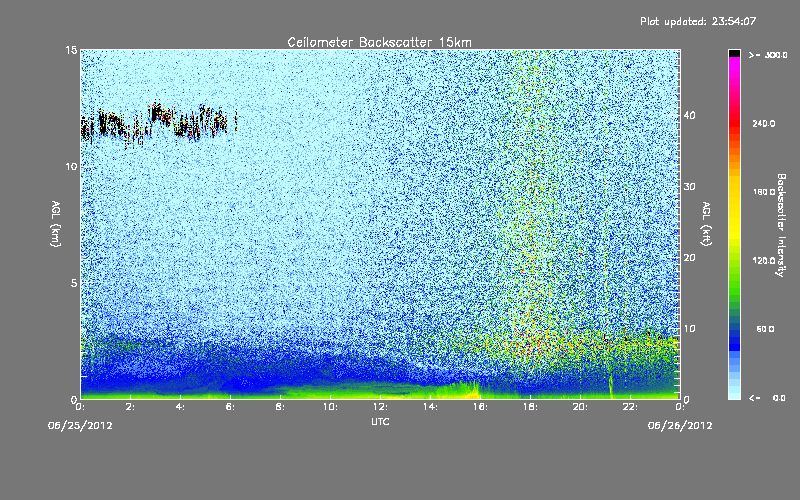This screenshot has height=500, width=800.
Task: Click the 20: hour tick label
Action: (580, 407)
